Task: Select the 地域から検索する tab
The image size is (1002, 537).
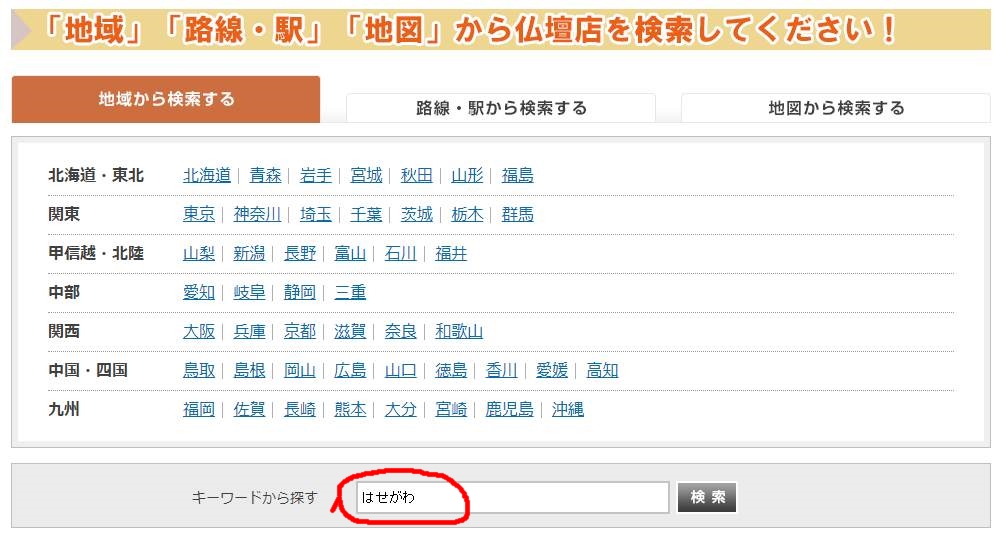Action: pos(166,99)
